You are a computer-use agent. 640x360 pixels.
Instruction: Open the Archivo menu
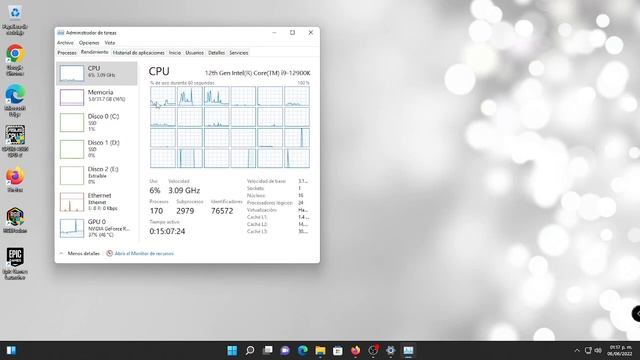pyautogui.click(x=65, y=42)
